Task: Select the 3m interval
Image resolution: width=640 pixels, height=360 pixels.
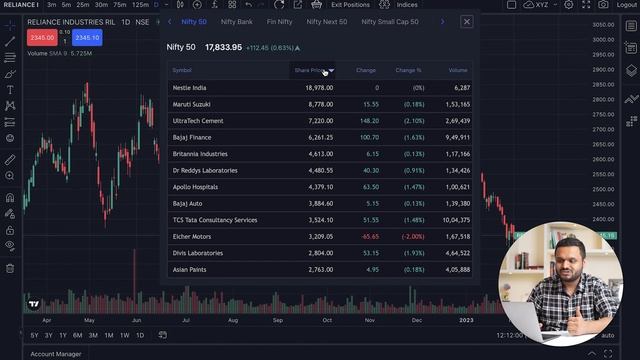Action: pyautogui.click(x=51, y=5)
